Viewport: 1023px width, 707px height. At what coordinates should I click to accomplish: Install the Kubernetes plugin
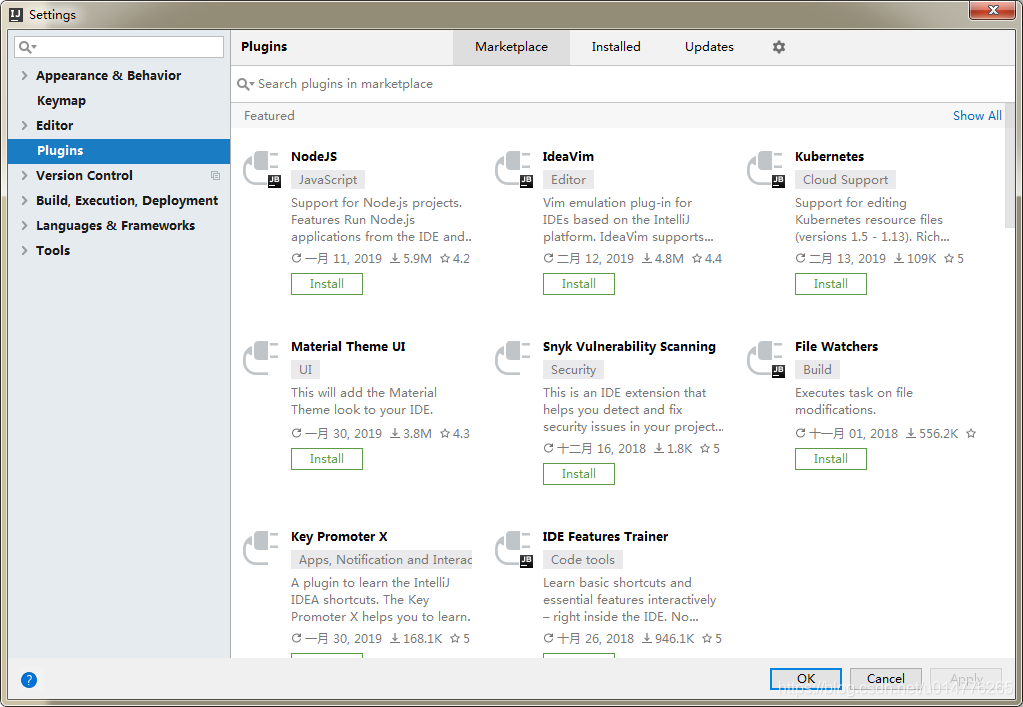click(x=831, y=284)
